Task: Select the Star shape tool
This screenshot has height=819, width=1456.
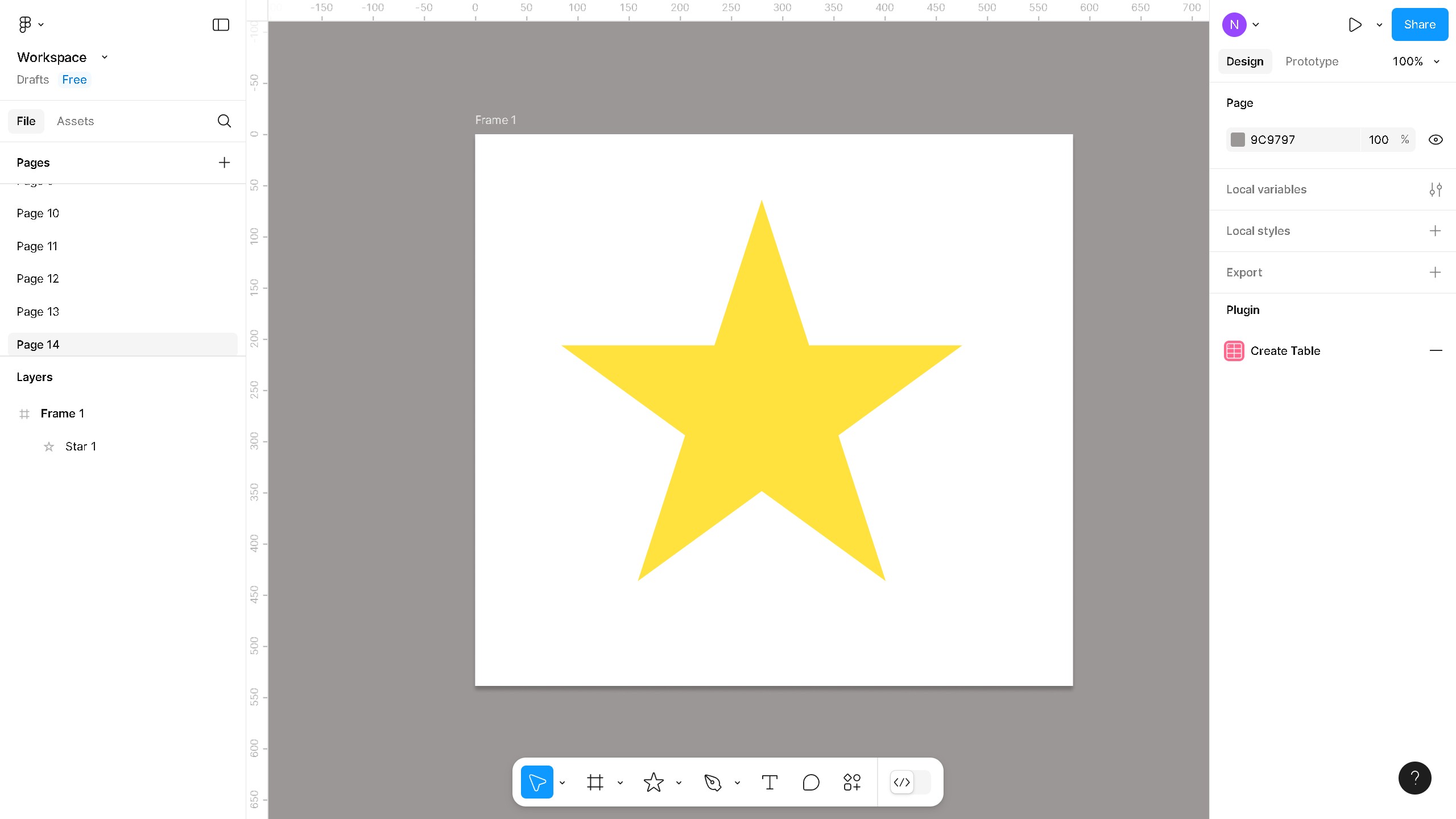Action: pyautogui.click(x=653, y=783)
